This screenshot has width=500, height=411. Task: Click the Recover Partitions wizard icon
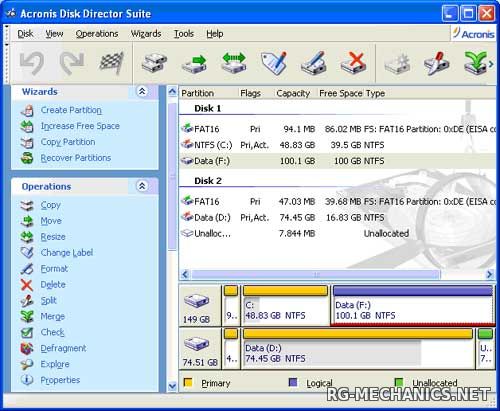[27, 158]
